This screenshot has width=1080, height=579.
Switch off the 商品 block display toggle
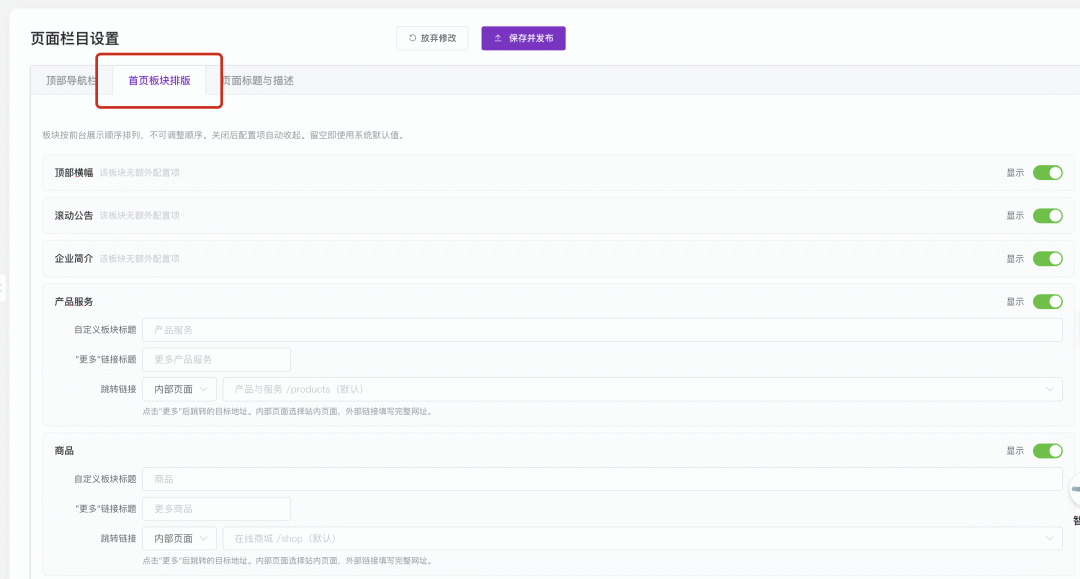coord(1047,451)
